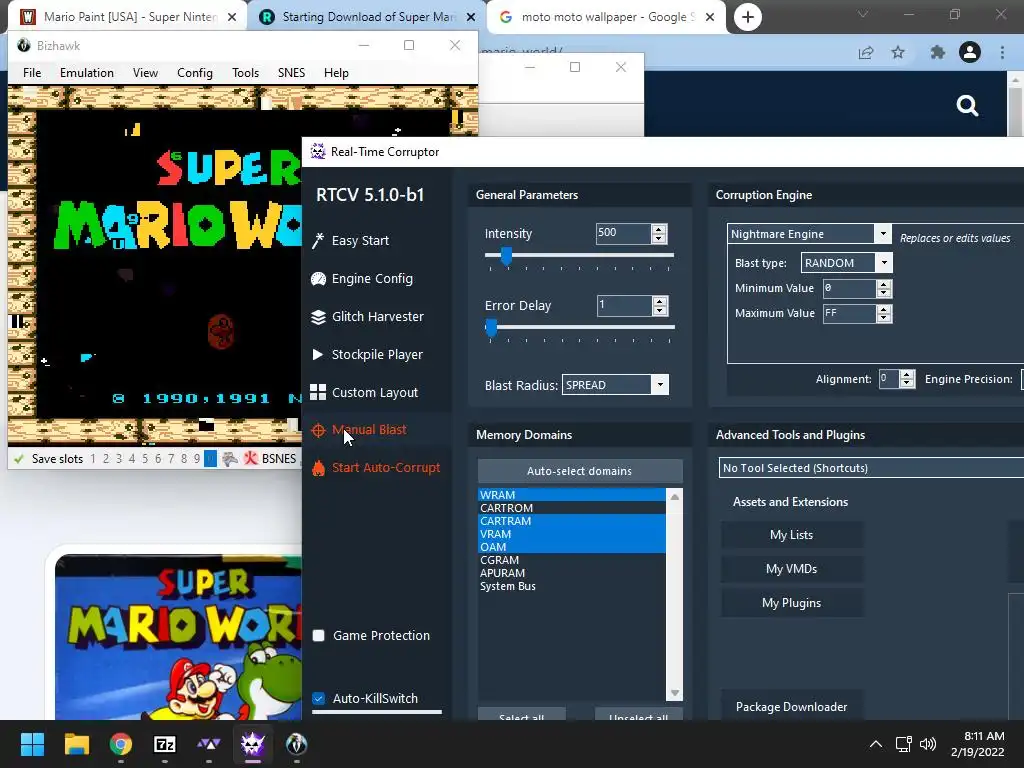Click the Real-Time Corruptor title icon
The width and height of the screenshot is (1024, 768).
click(x=317, y=152)
